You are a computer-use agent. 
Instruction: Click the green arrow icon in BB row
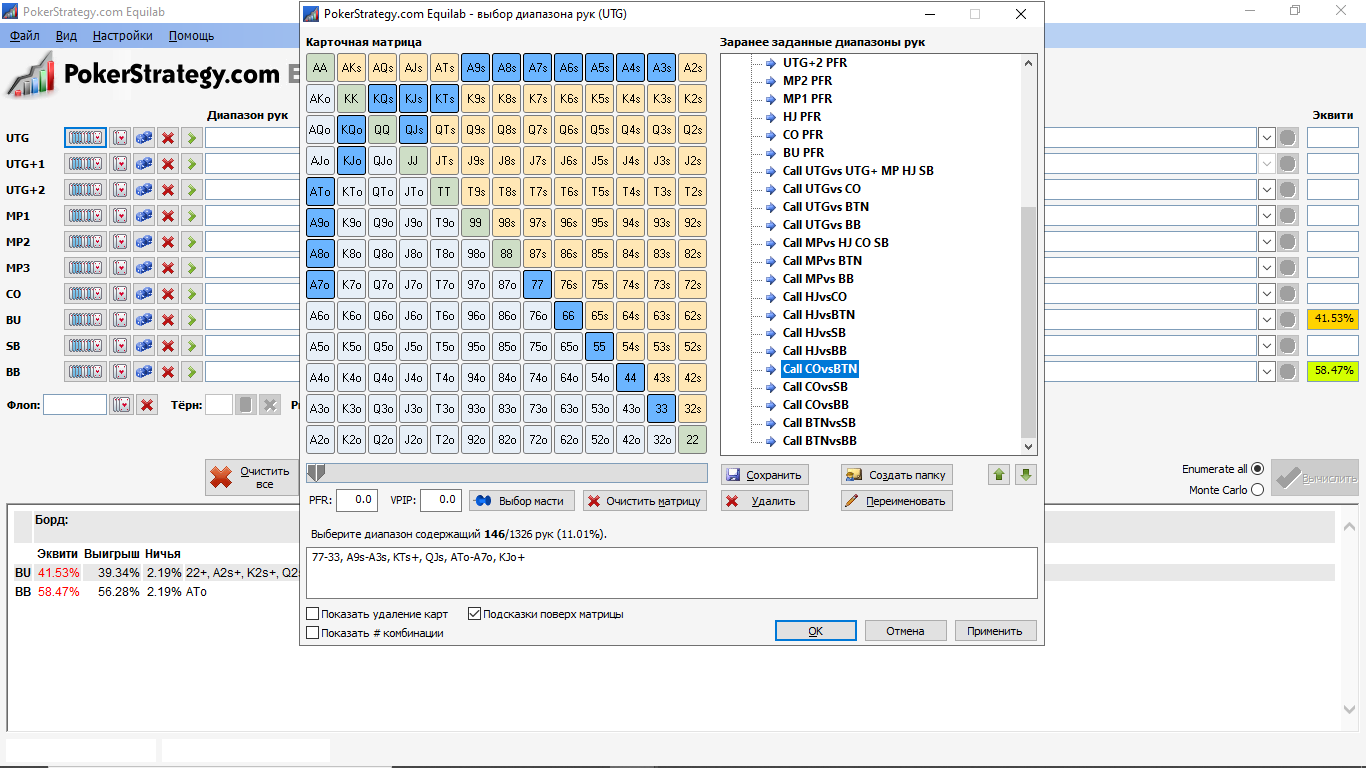[x=191, y=371]
